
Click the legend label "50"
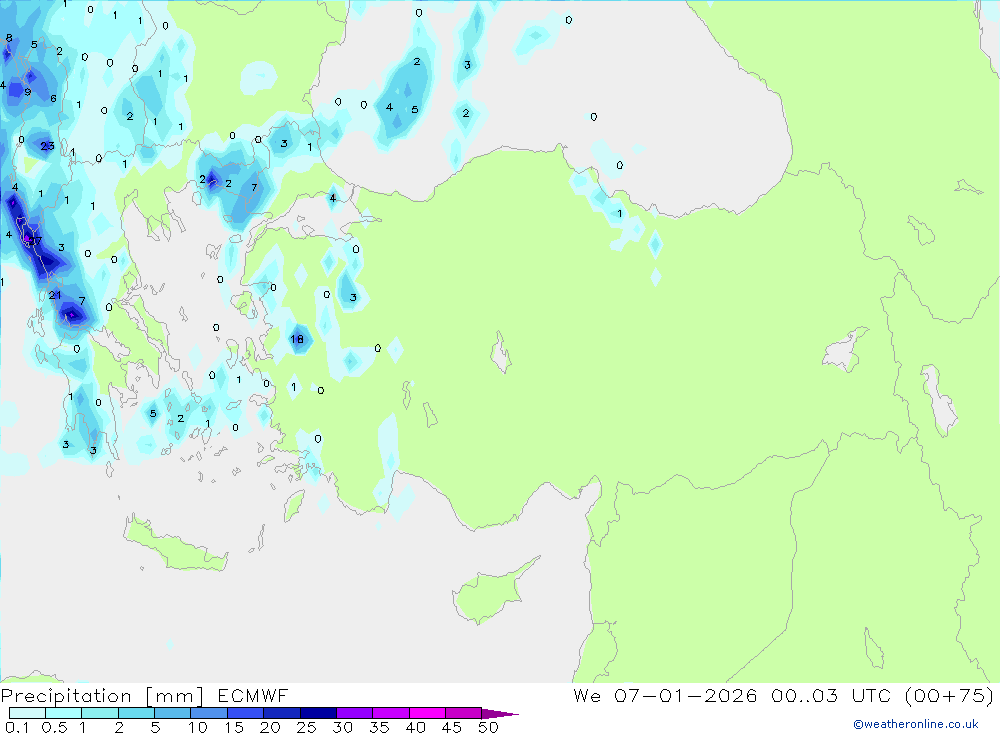pos(488,727)
